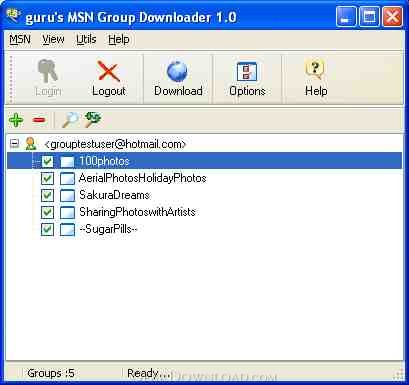Uncheck the 100photos group checkbox
Image resolution: width=409 pixels, height=385 pixels.
47,161
